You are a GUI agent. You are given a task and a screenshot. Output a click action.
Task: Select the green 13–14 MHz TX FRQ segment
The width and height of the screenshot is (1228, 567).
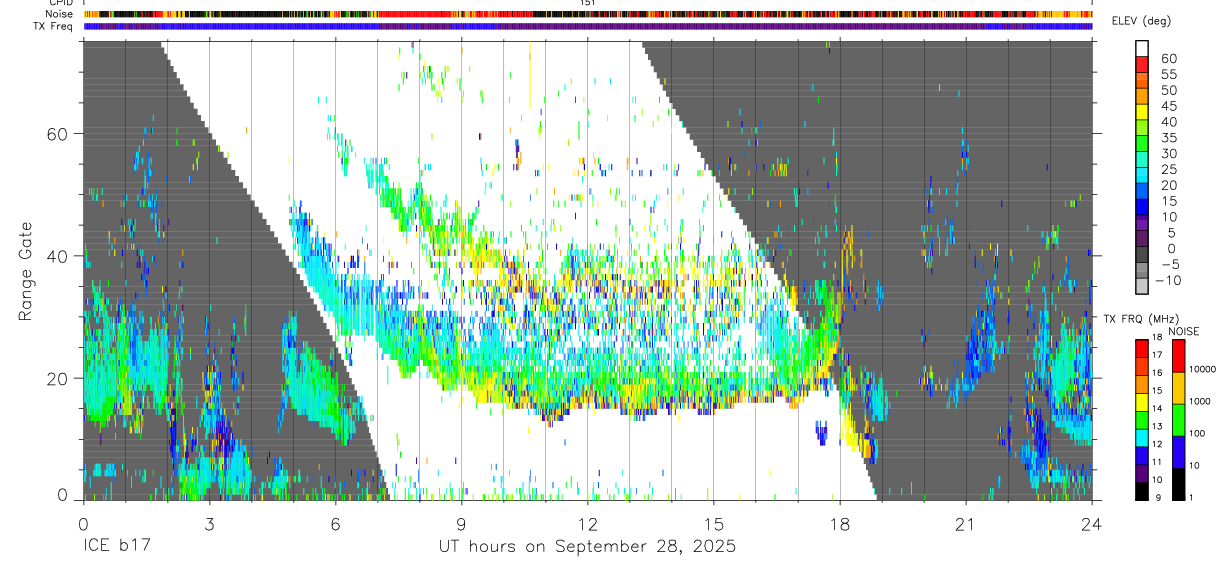1142,420
